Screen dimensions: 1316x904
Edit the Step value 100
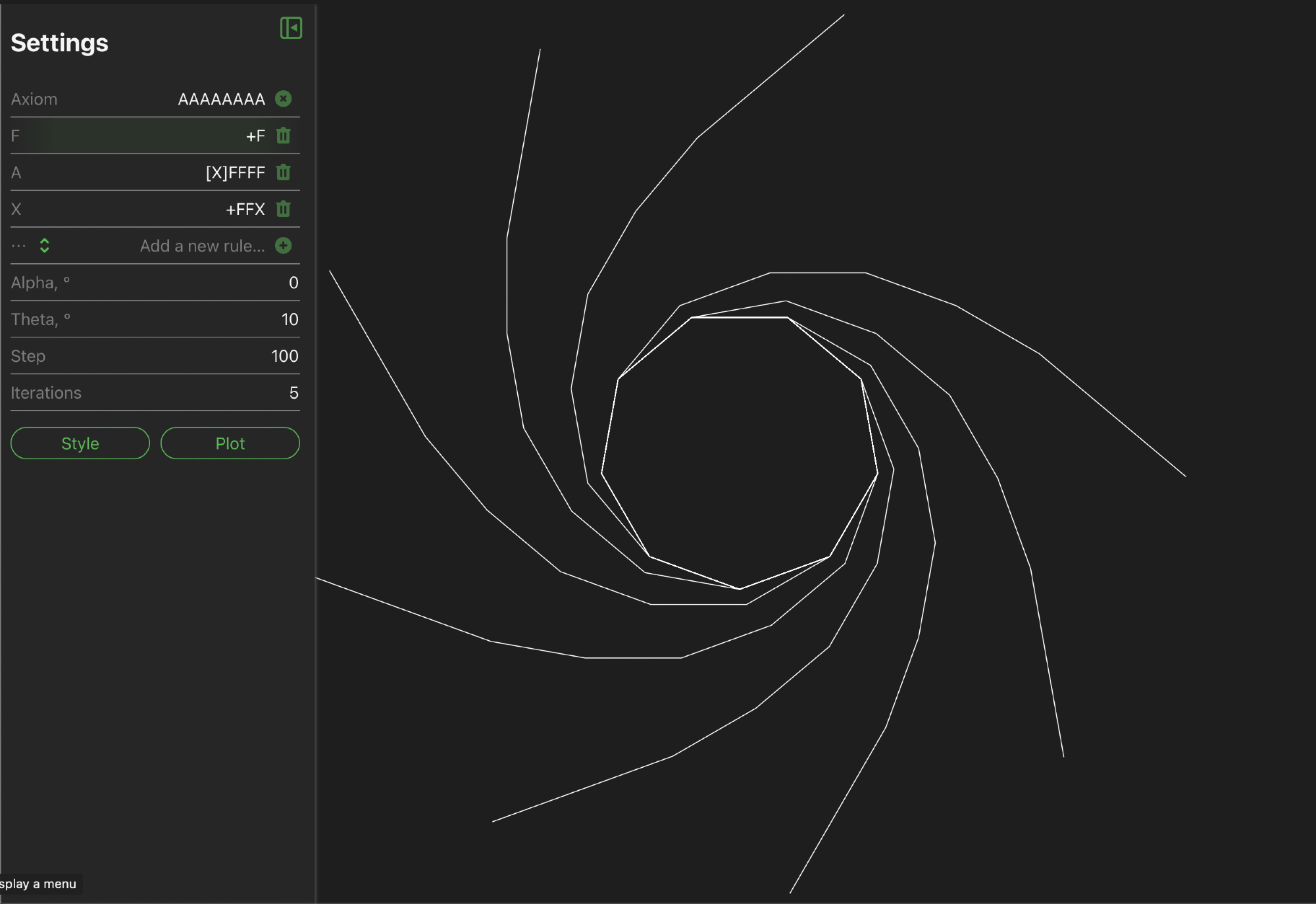(x=284, y=357)
